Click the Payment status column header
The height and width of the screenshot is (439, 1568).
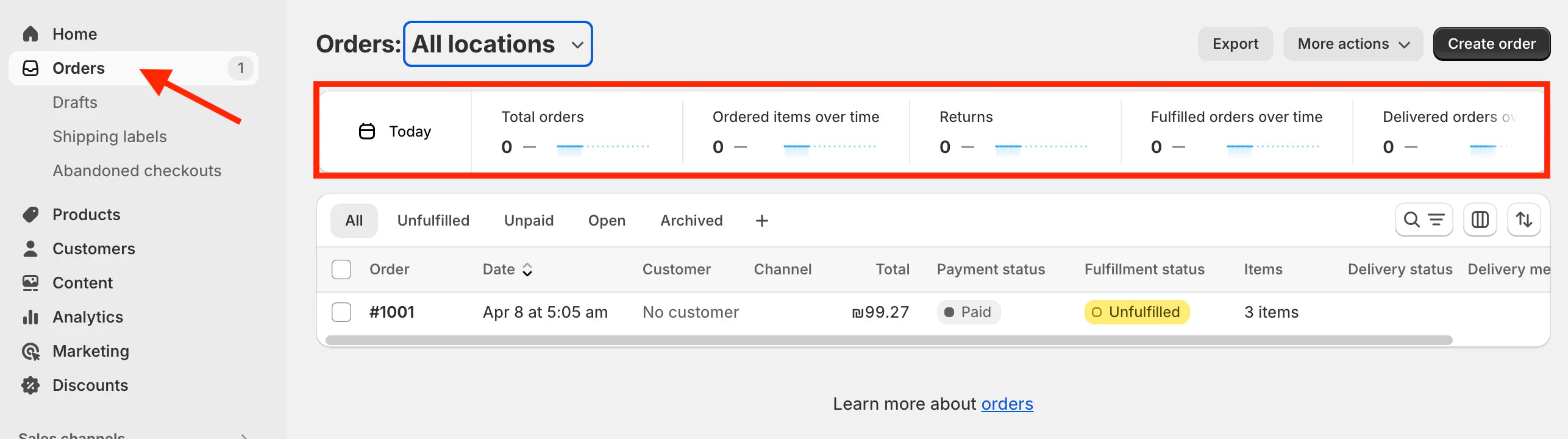(x=991, y=269)
